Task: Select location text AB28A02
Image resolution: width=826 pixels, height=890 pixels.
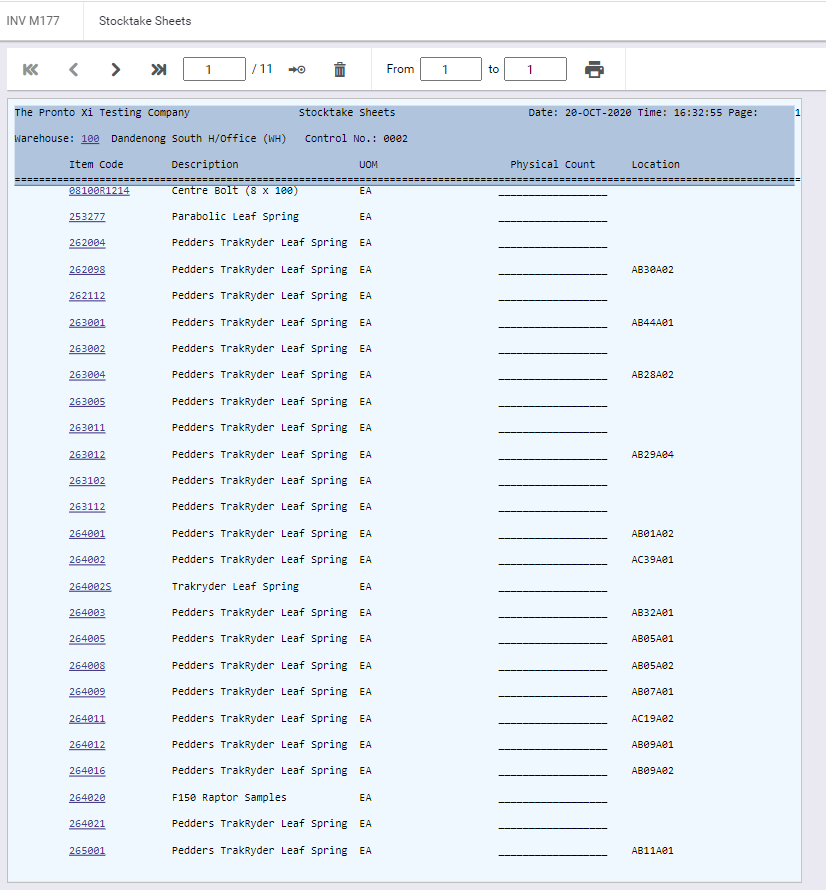Action: [x=652, y=375]
